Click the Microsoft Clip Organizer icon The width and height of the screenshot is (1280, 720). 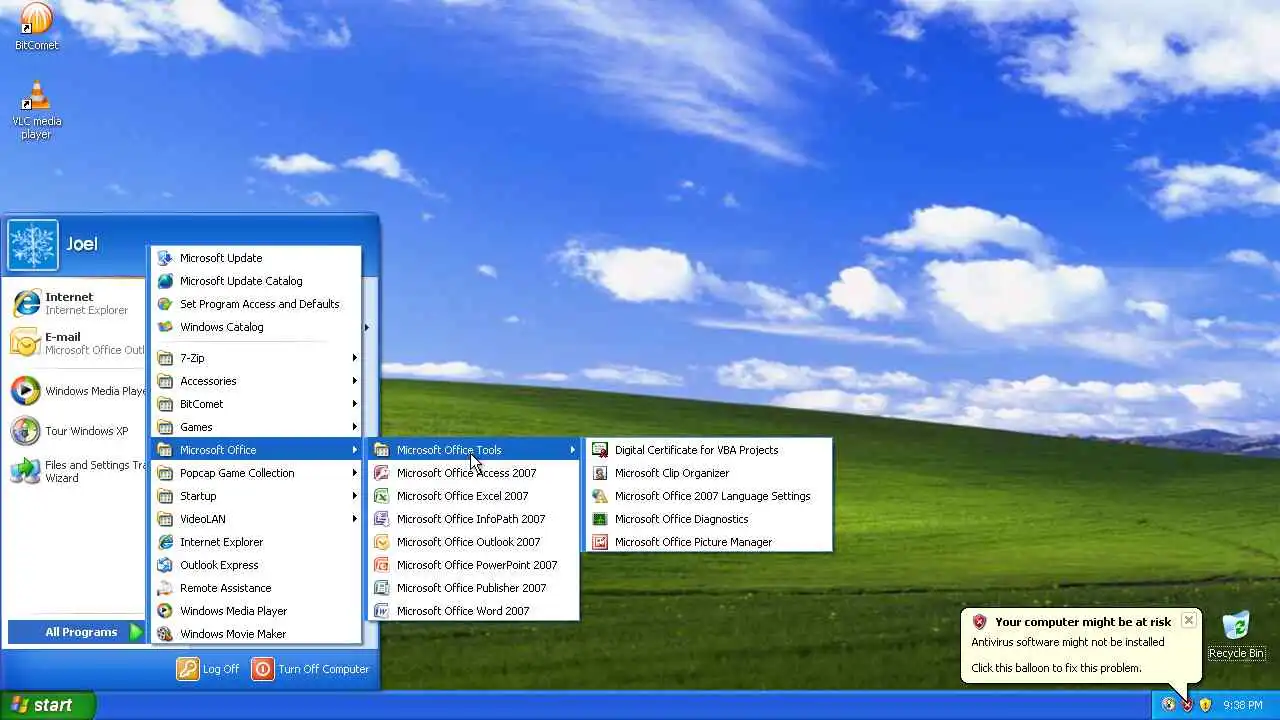pyautogui.click(x=600, y=473)
